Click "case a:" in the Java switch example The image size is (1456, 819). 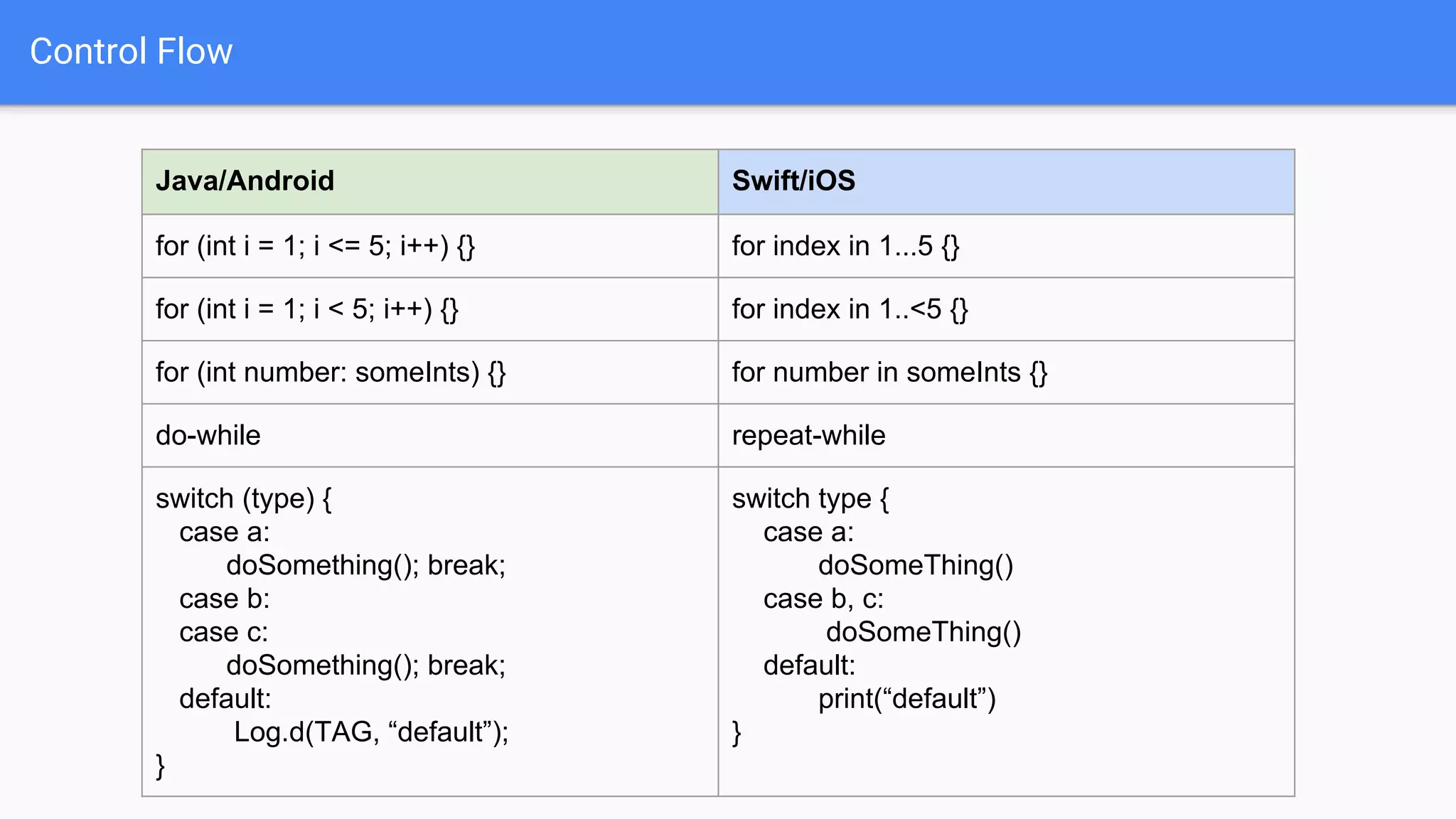tap(224, 532)
